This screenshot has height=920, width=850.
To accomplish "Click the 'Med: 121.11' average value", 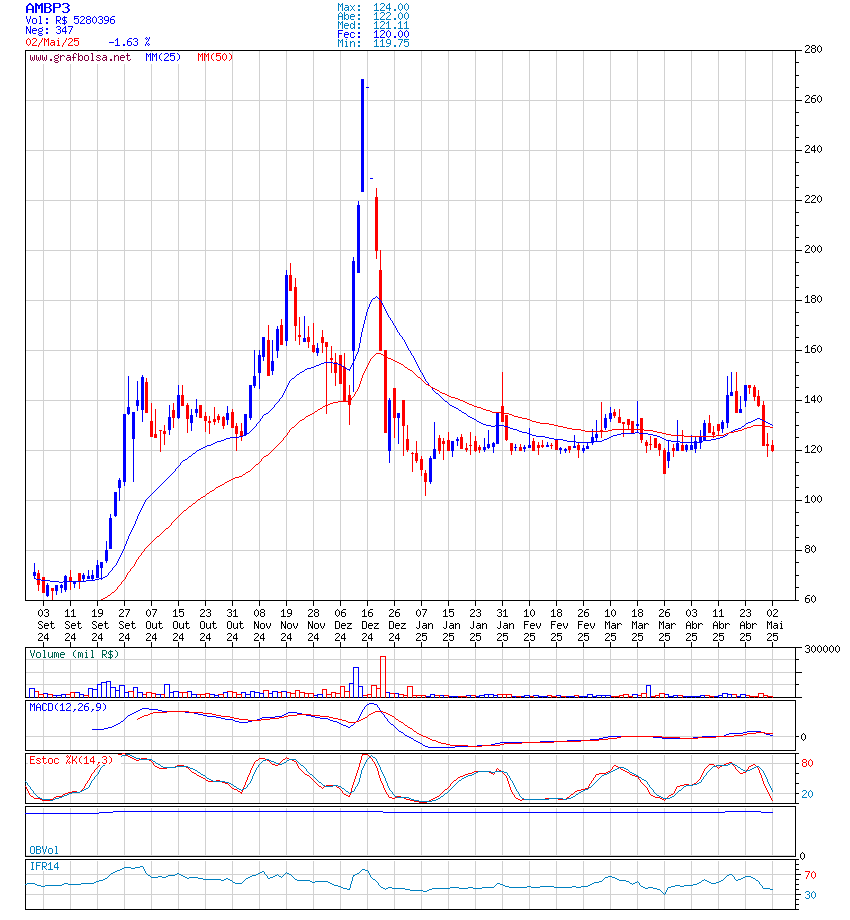I will click(373, 25).
